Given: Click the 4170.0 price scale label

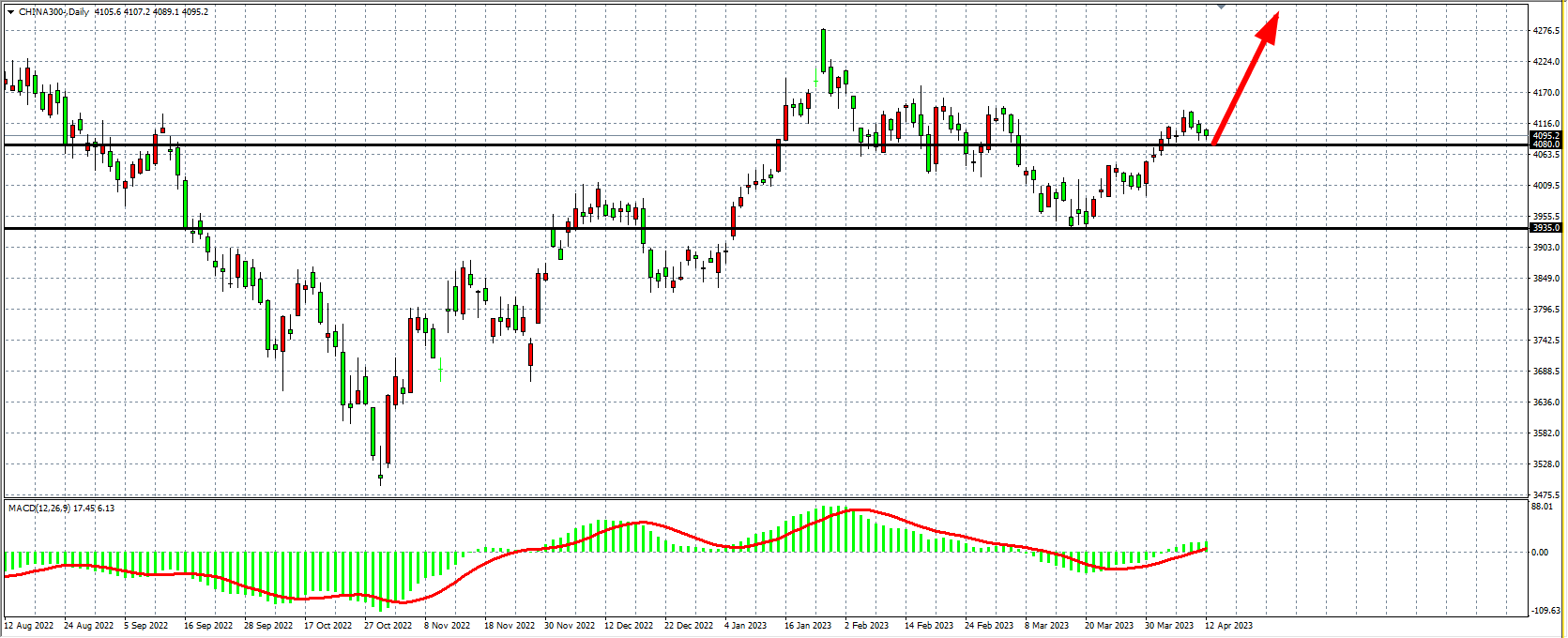Looking at the screenshot, I should pos(1545,93).
